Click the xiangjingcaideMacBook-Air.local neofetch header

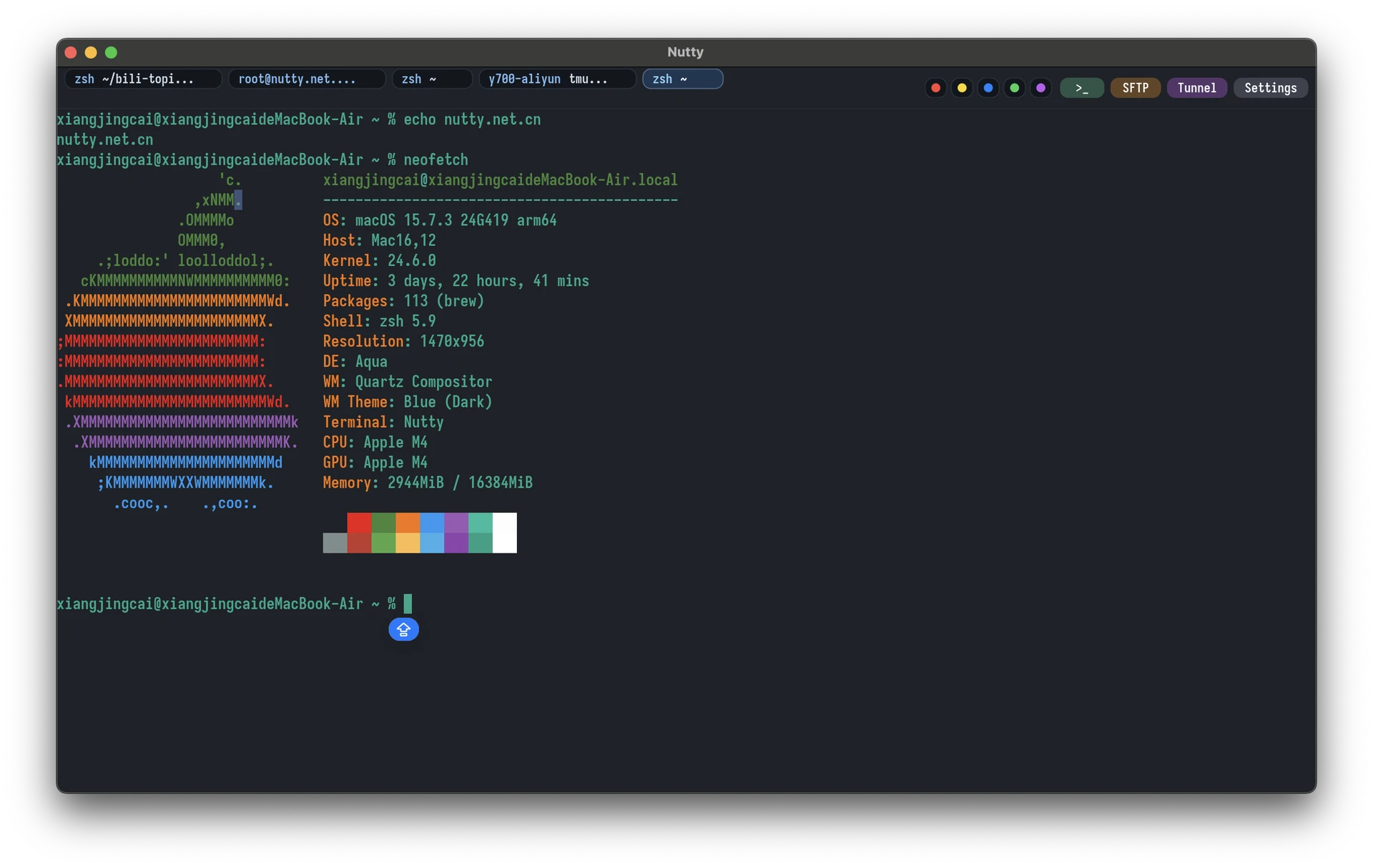pyautogui.click(x=500, y=180)
